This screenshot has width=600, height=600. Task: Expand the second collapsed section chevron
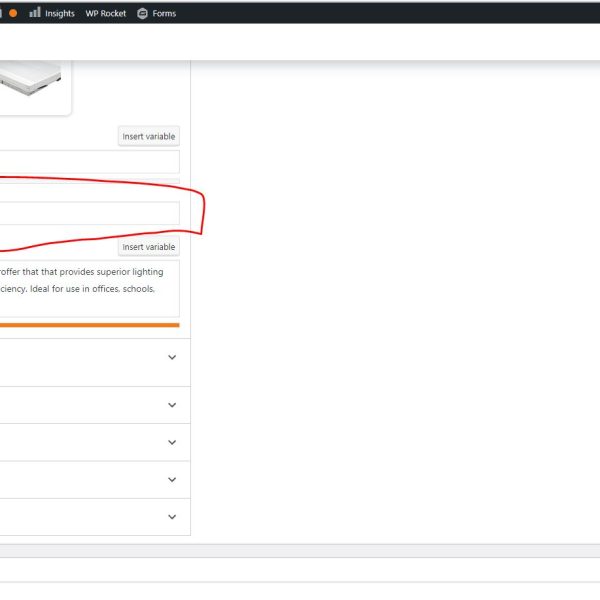(x=172, y=405)
